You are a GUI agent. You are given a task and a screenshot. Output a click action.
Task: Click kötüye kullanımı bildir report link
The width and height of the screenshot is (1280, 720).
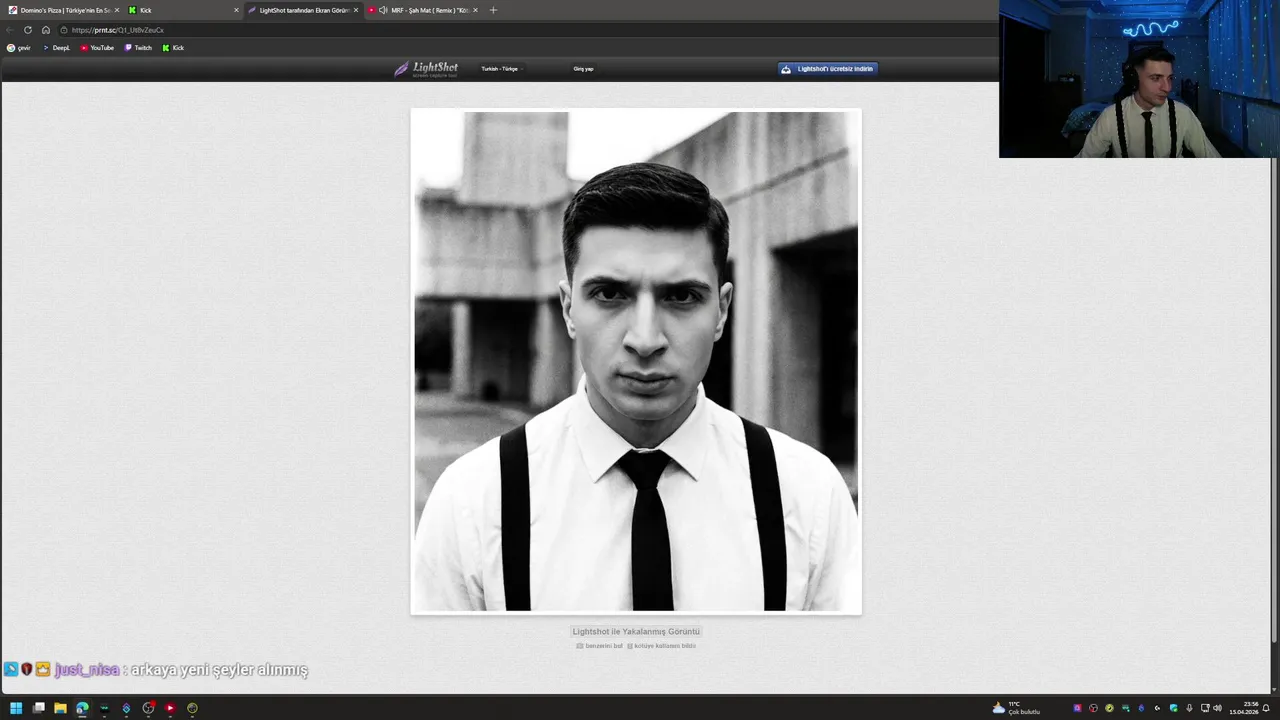point(661,646)
